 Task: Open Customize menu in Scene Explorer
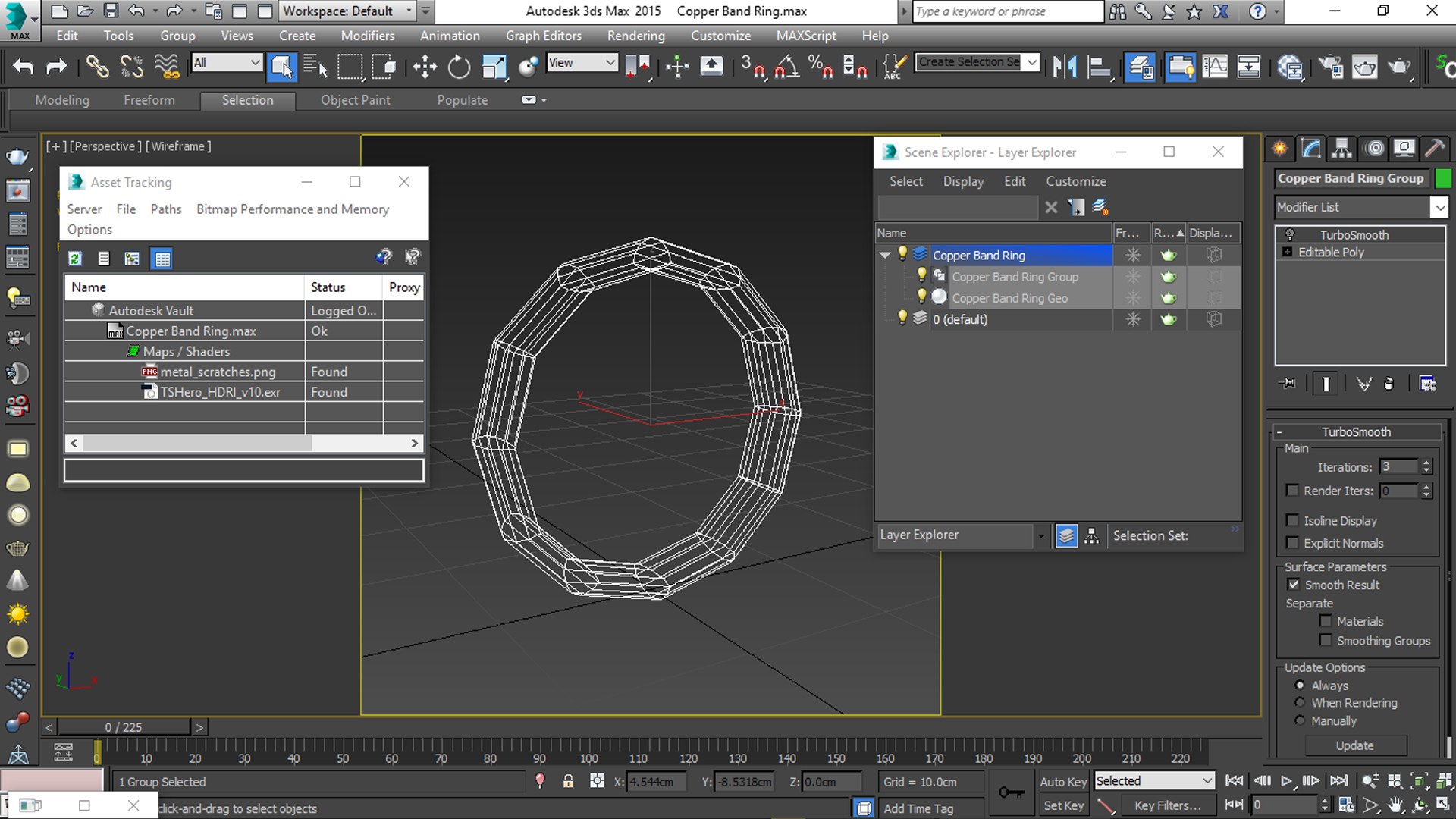(1076, 181)
